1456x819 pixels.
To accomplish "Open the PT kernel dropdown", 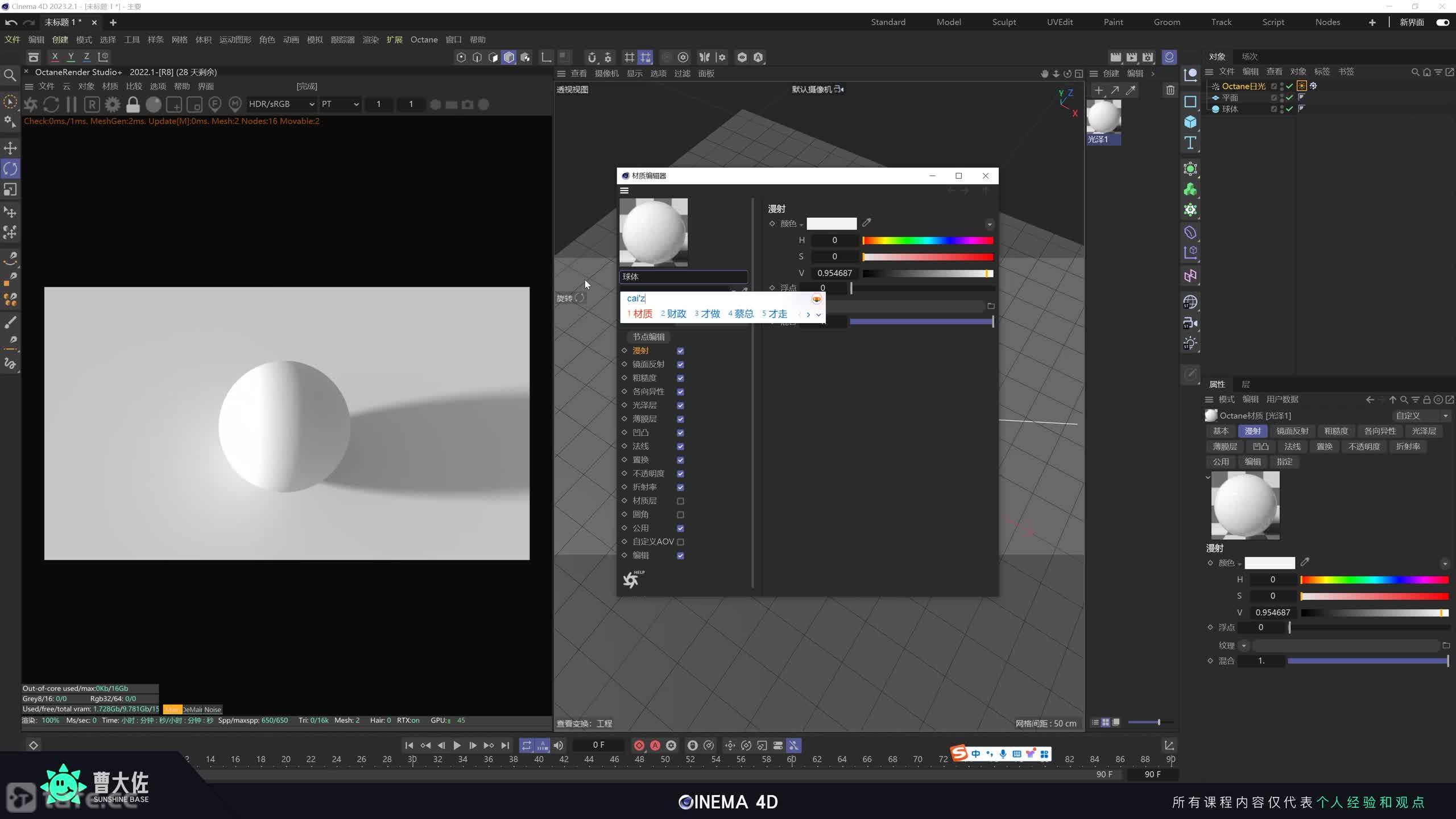I will 340,104.
